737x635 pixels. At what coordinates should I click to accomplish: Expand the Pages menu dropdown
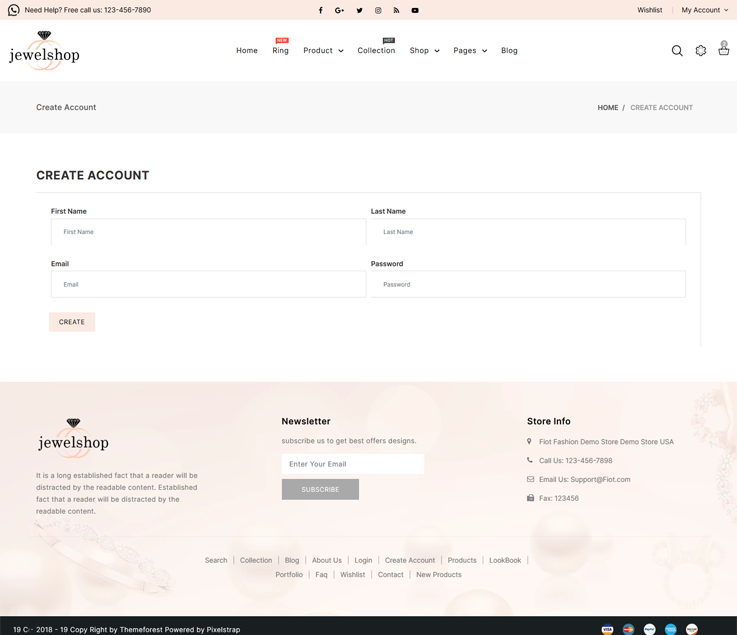(x=470, y=50)
